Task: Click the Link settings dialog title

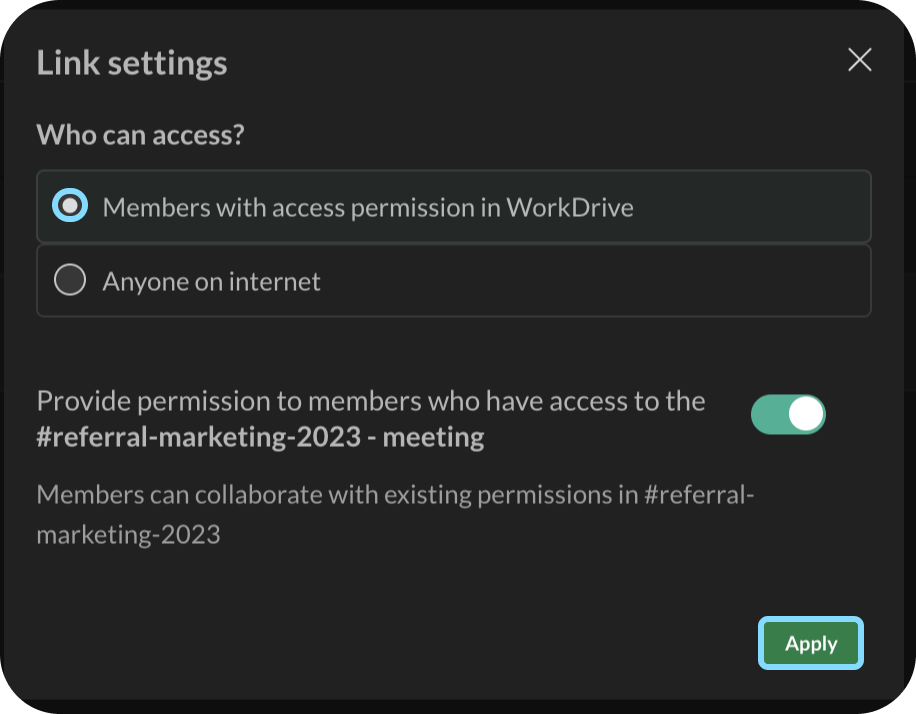Action: tap(132, 63)
